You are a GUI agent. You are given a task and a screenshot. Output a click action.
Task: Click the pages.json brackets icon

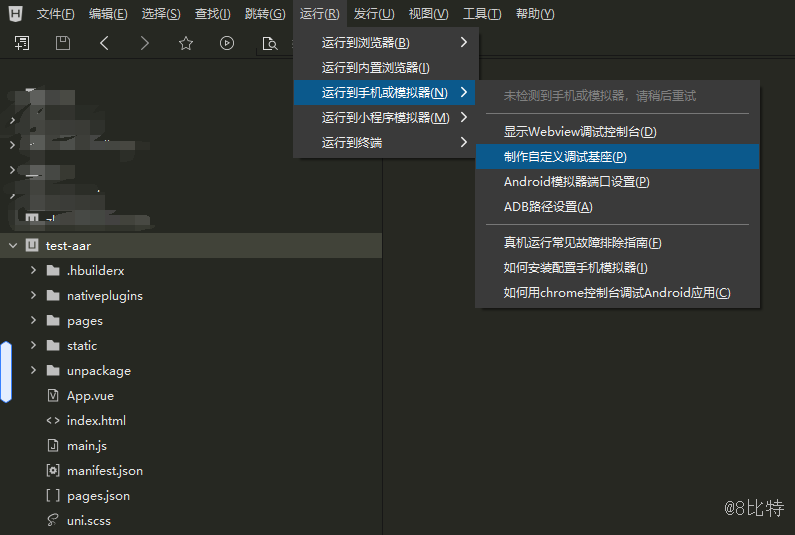(53, 495)
